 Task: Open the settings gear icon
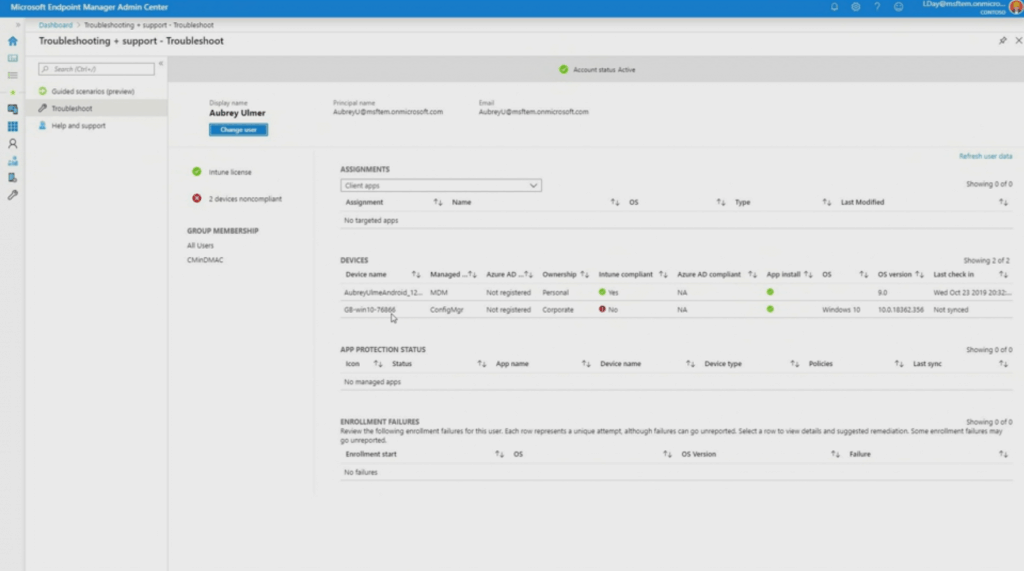coord(856,7)
